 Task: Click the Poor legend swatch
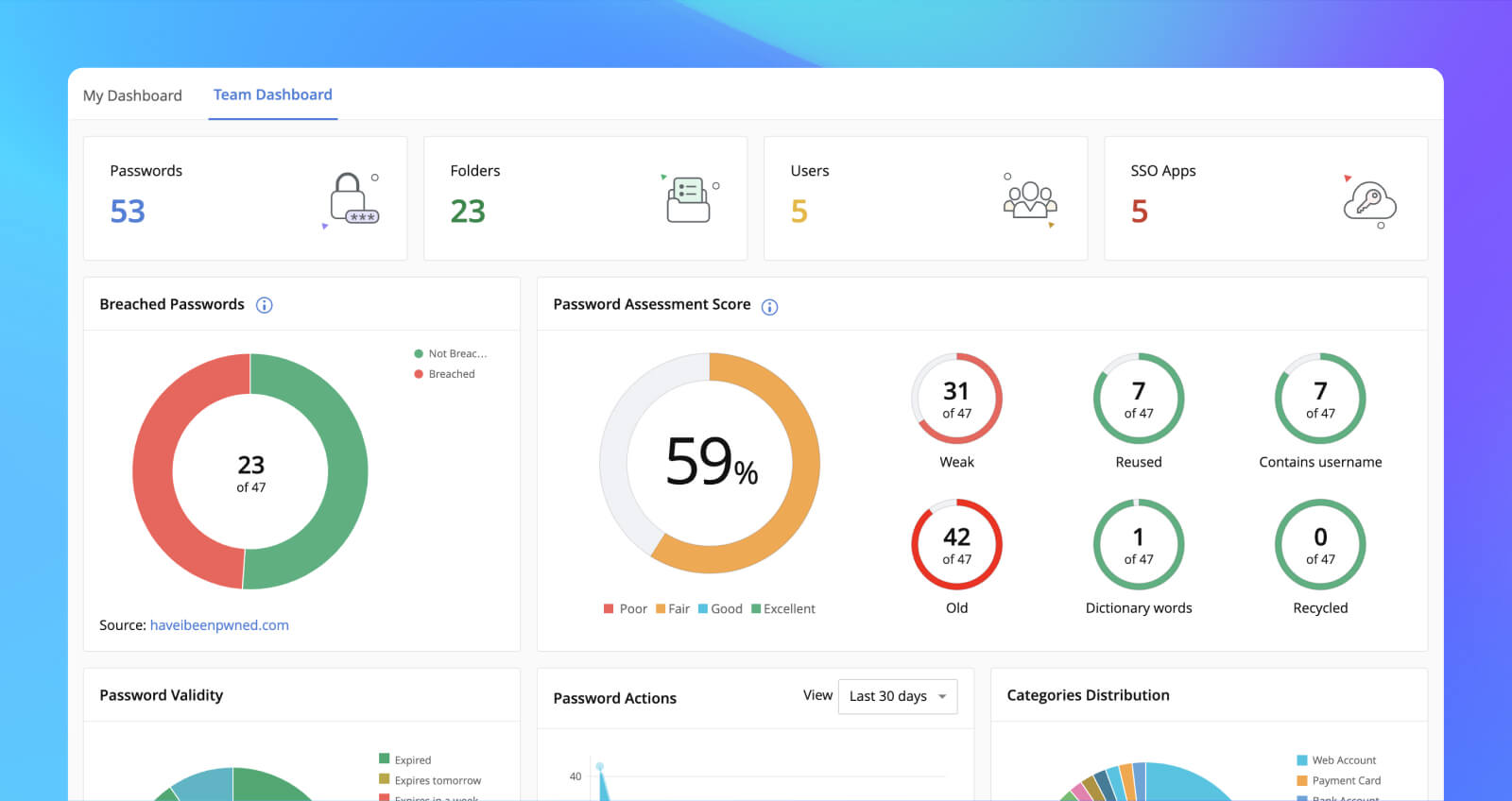tap(609, 609)
